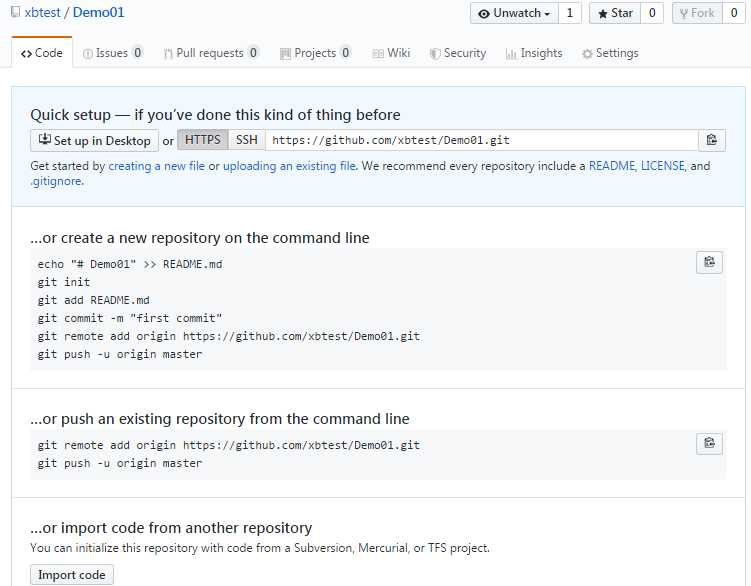Click the import code from another repository heading
The width and height of the screenshot is (751, 586).
click(171, 528)
